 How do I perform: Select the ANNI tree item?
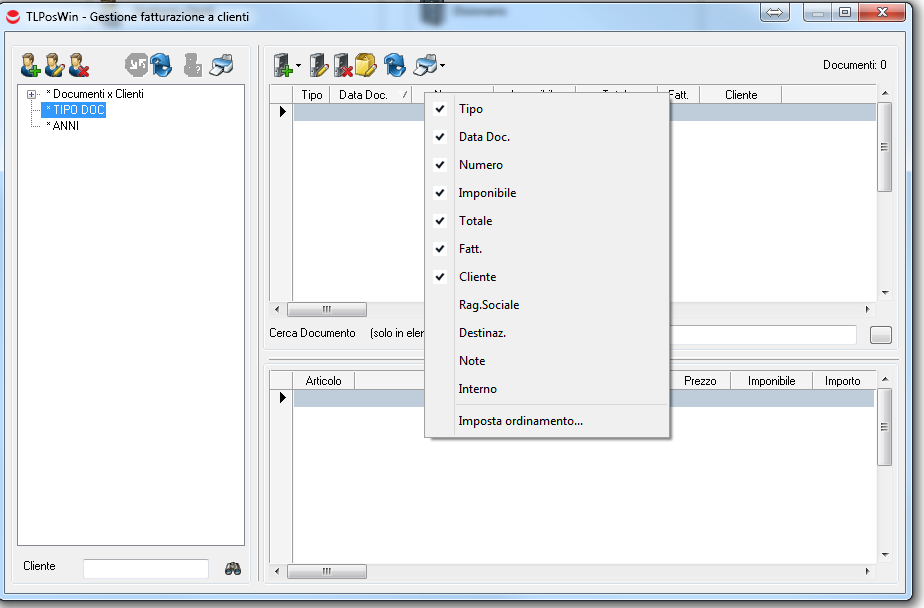coord(66,126)
